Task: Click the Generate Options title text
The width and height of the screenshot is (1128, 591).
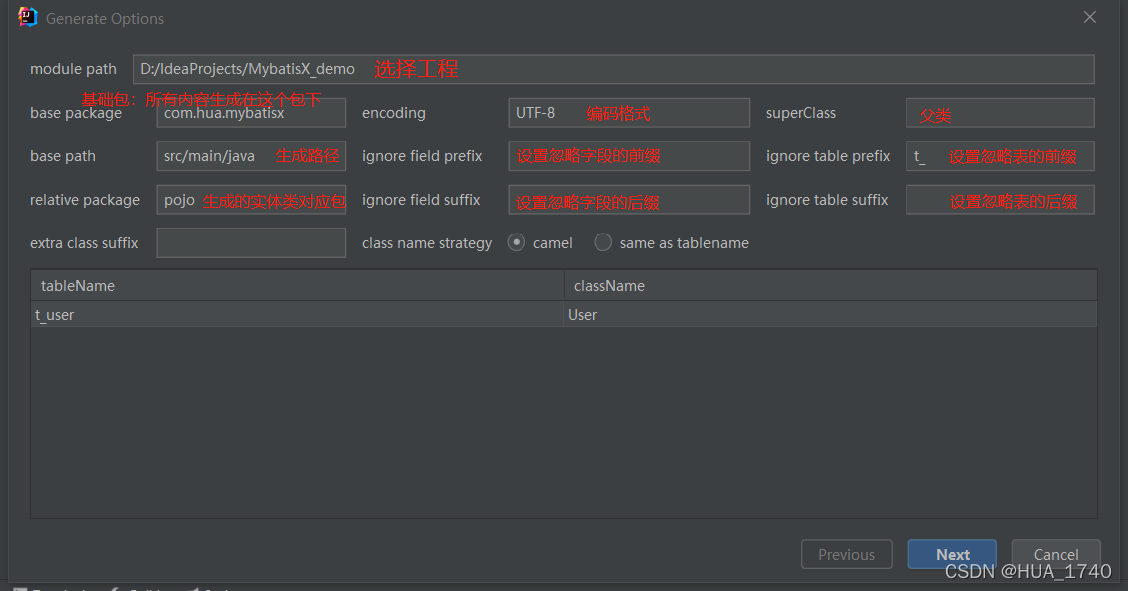Action: pos(105,19)
